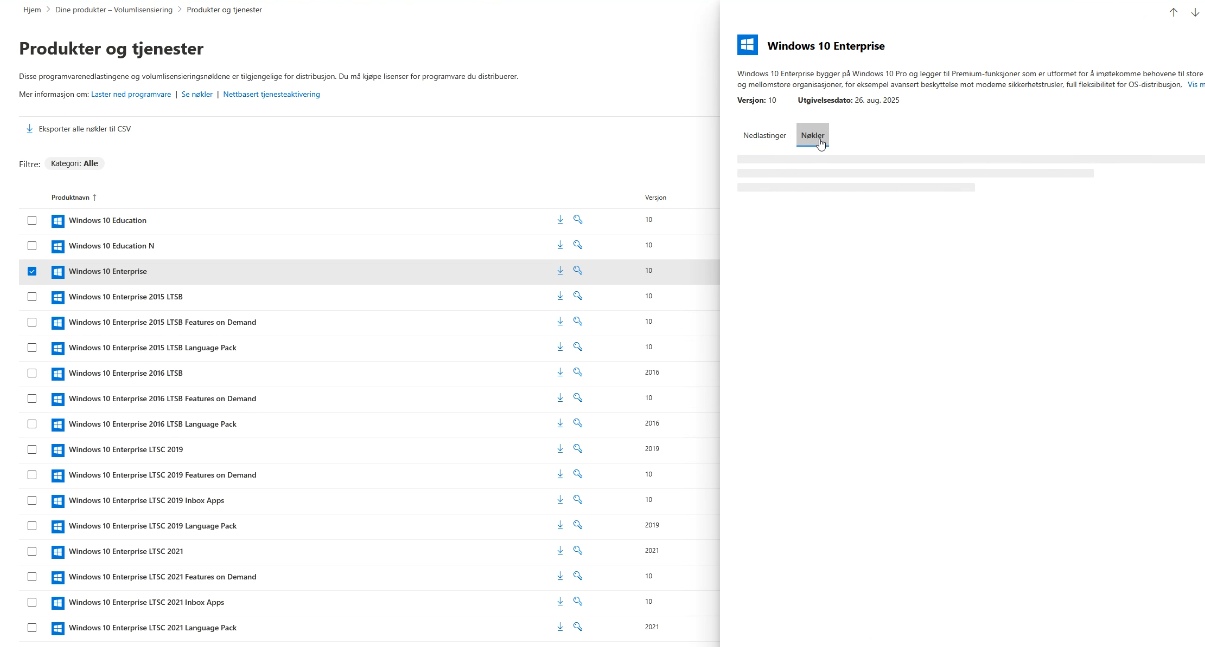The width and height of the screenshot is (1205, 647).
Task: Check Windows 10 Enterprise LTSC 2021 Inbox Apps
Action: (x=32, y=602)
